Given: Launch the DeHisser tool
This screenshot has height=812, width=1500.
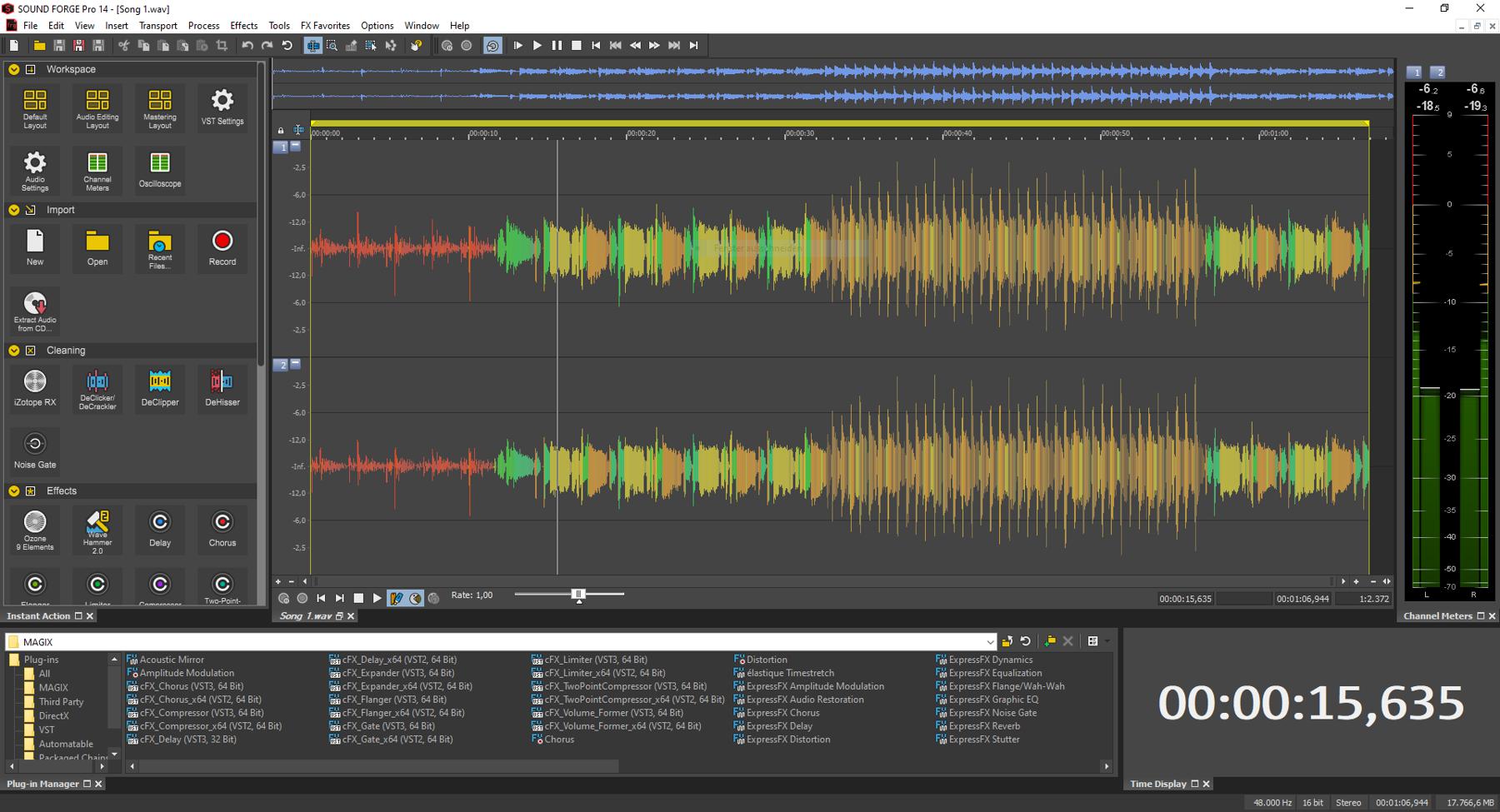Looking at the screenshot, I should pyautogui.click(x=222, y=388).
